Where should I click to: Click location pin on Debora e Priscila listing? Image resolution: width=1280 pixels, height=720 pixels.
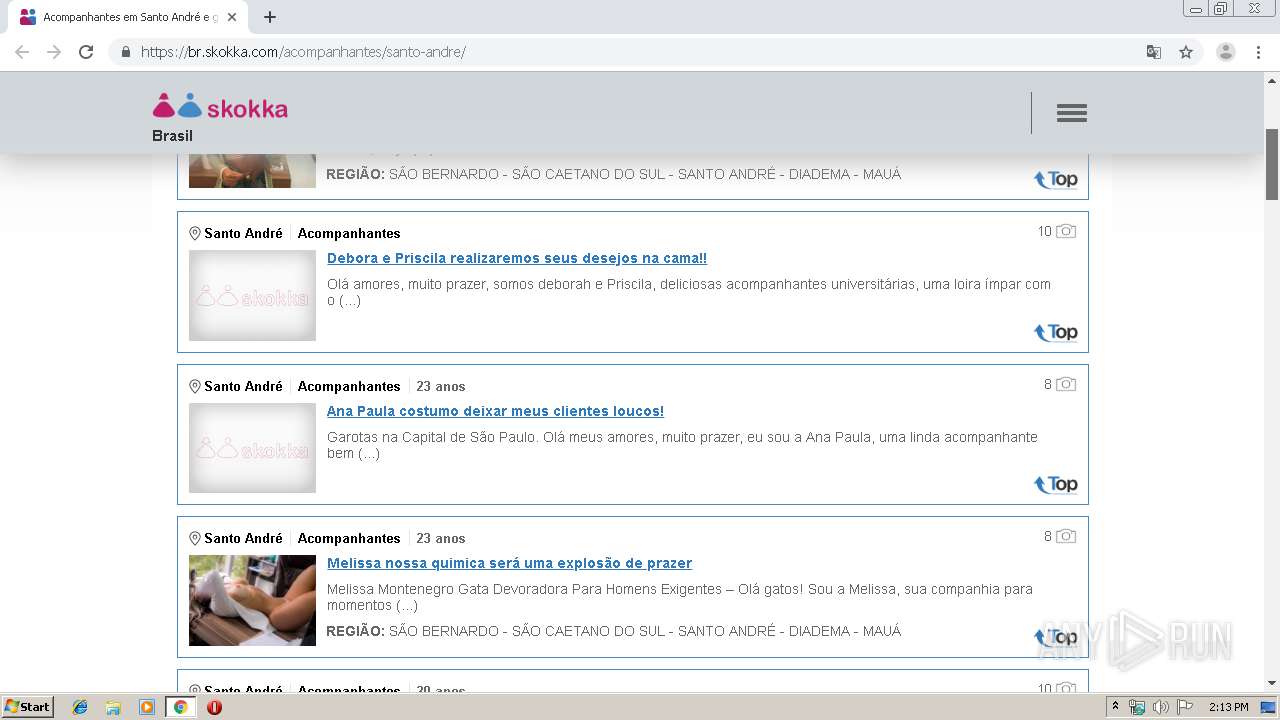[x=195, y=233]
